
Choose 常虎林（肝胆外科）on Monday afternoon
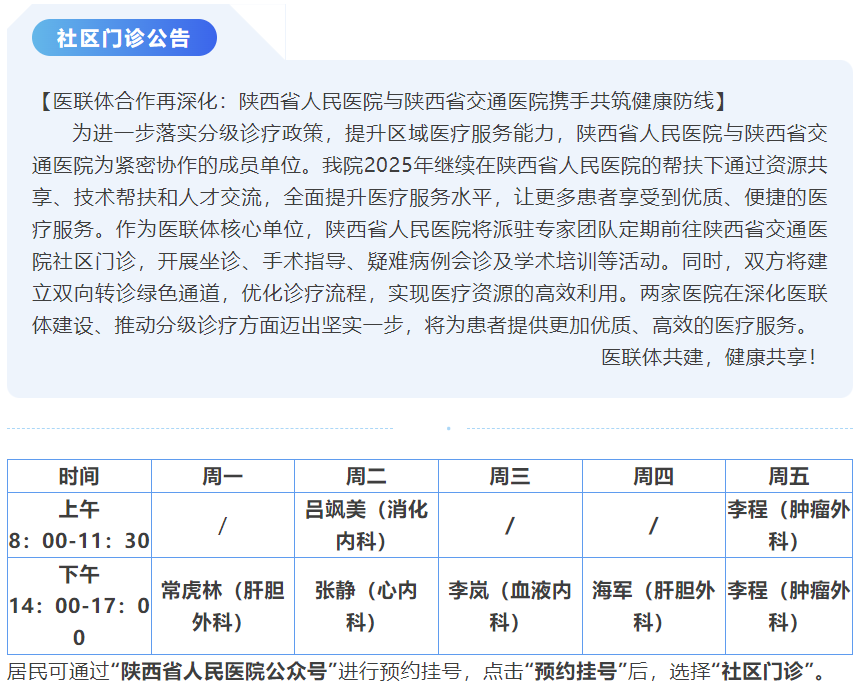pos(222,606)
